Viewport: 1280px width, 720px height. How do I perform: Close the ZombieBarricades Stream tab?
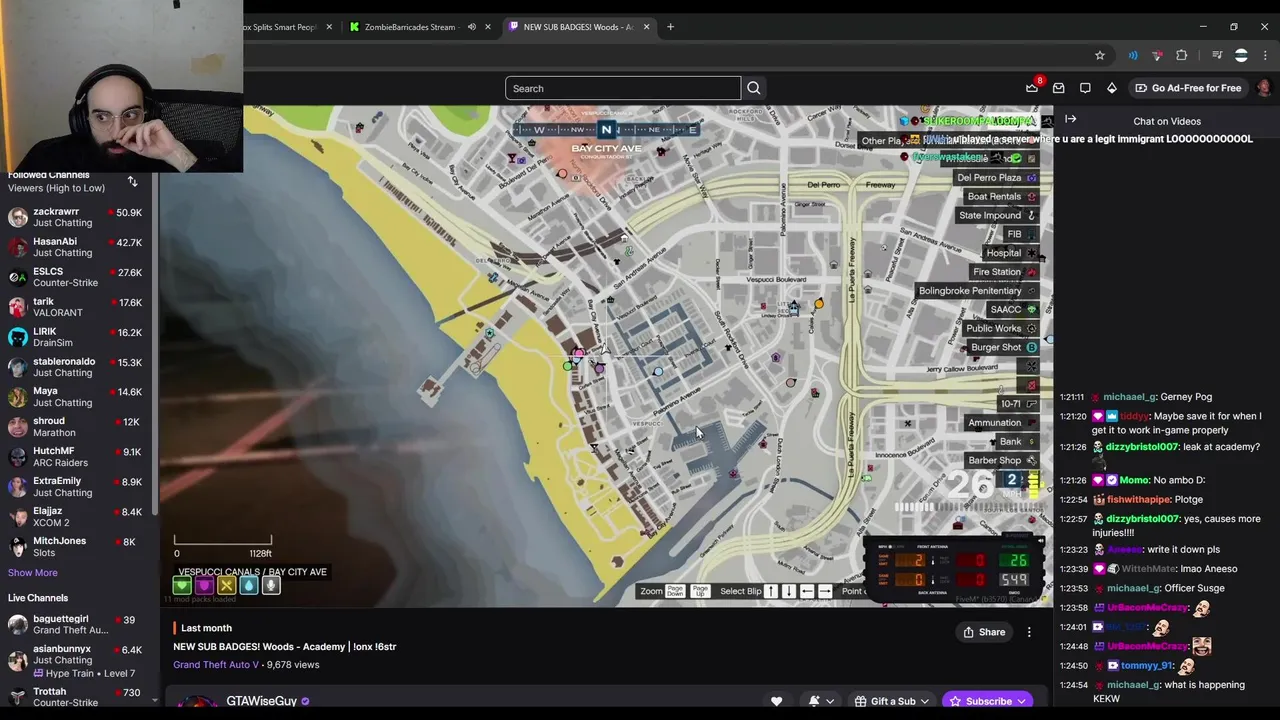pyautogui.click(x=488, y=27)
